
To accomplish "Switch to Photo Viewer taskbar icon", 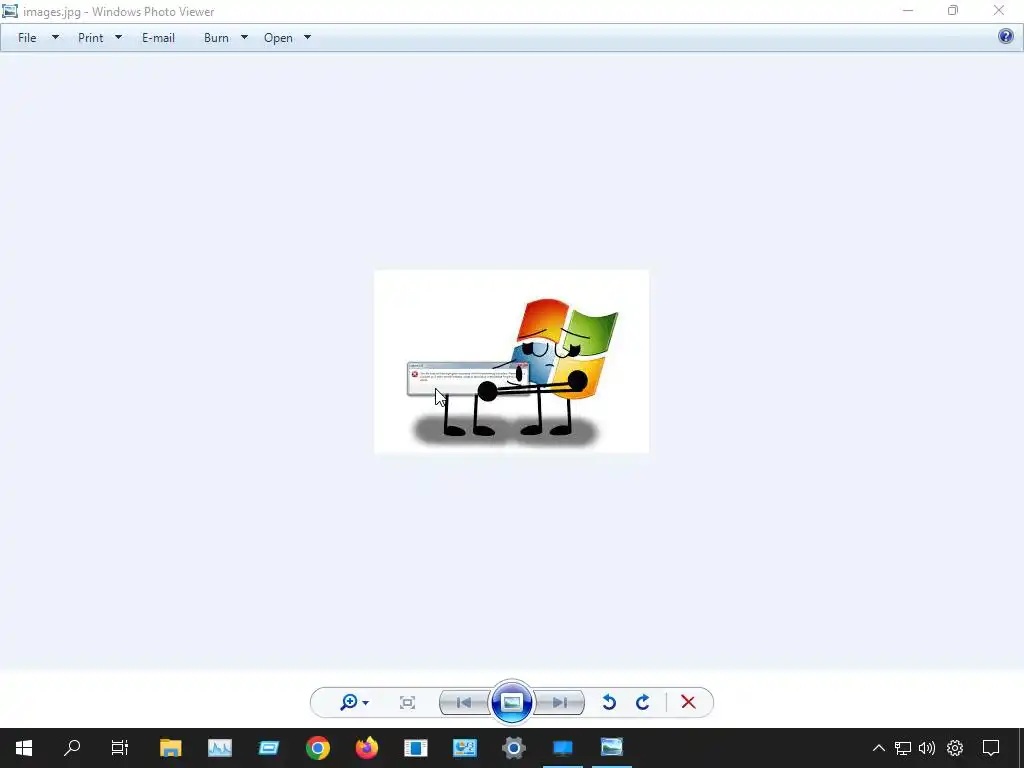I will pyautogui.click(x=612, y=748).
